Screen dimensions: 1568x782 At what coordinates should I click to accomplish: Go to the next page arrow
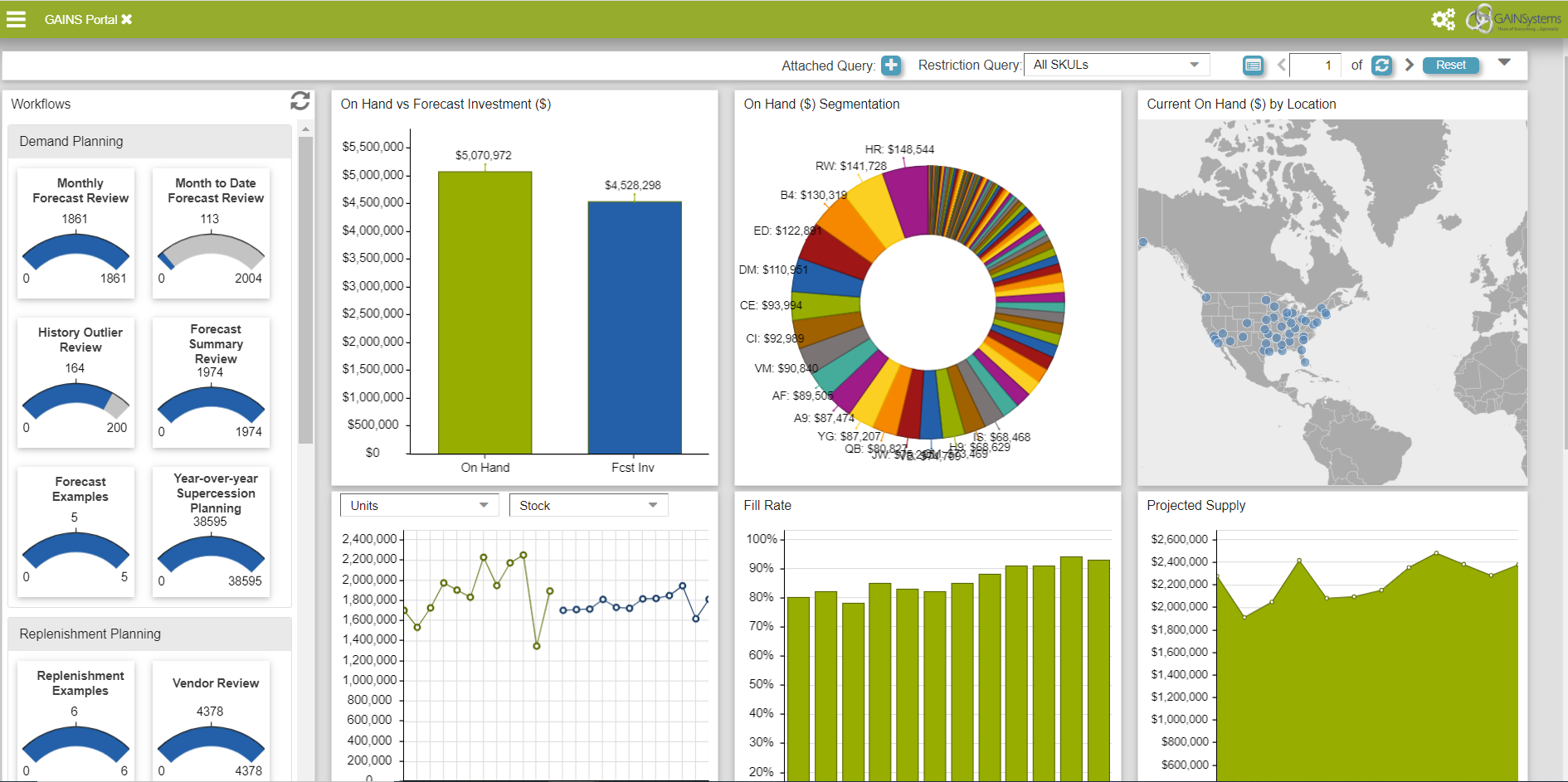[1409, 65]
